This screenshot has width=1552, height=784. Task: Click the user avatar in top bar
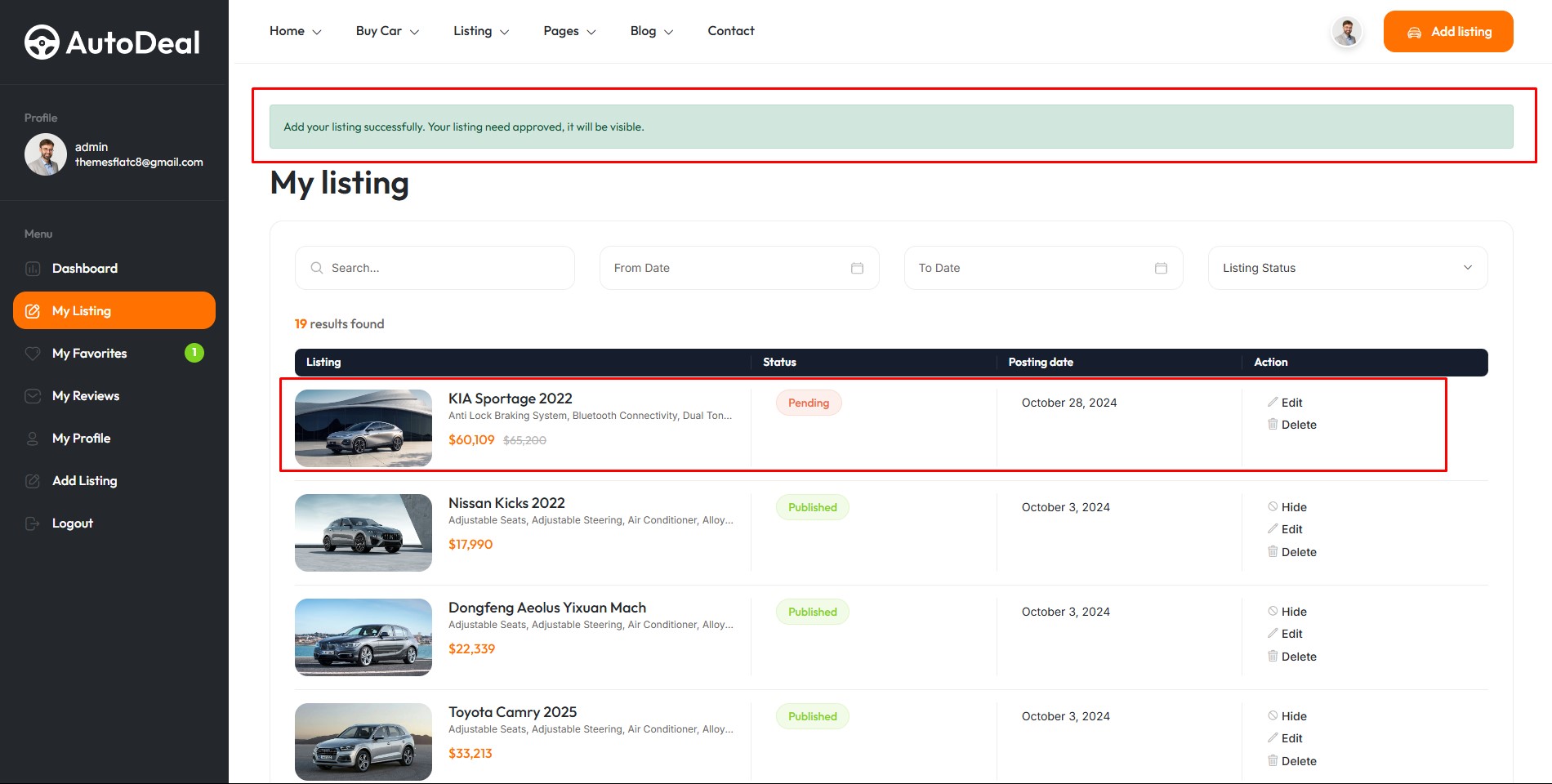coord(1347,32)
